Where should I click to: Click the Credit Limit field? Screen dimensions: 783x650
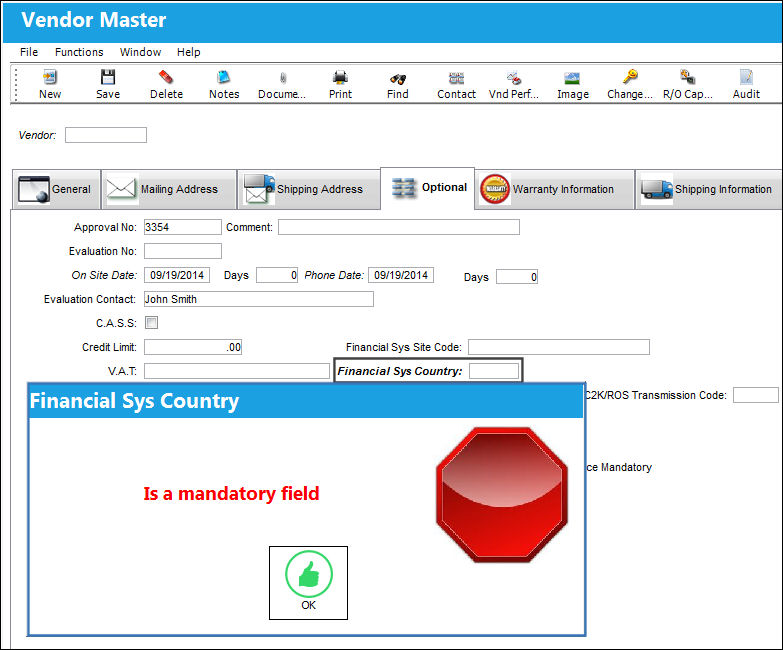click(193, 347)
